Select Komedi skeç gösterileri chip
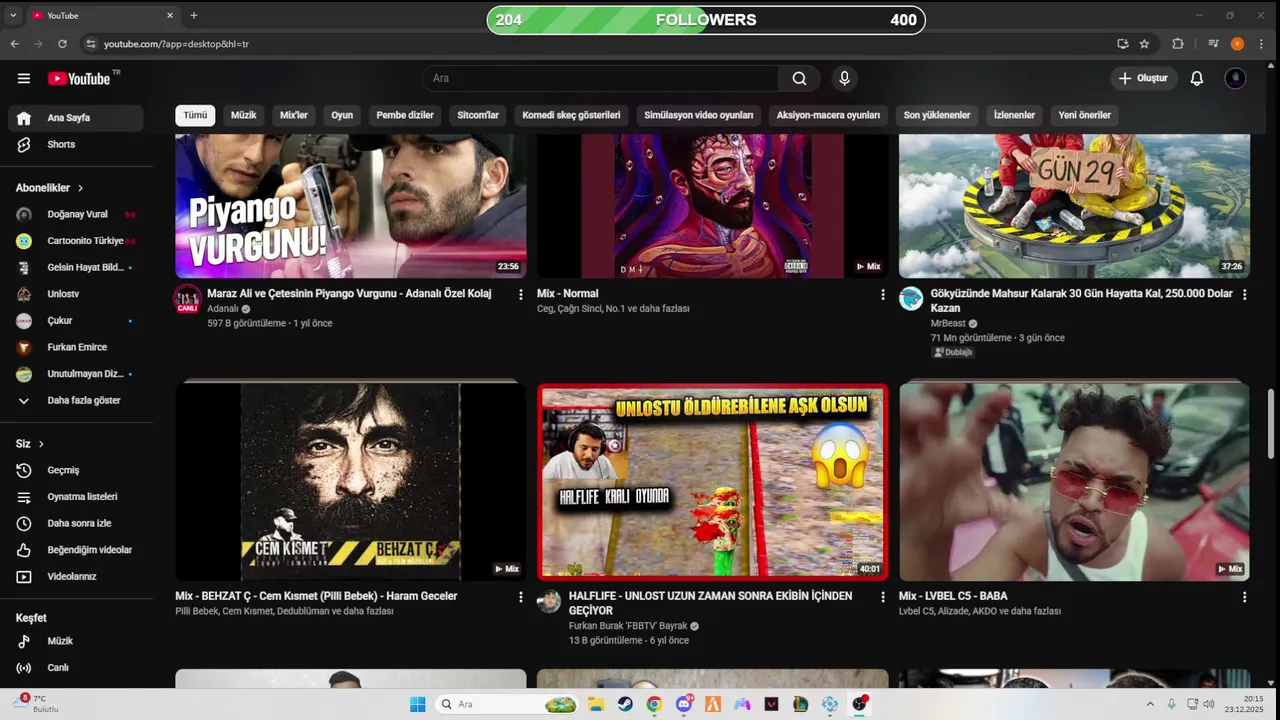 pyautogui.click(x=571, y=115)
